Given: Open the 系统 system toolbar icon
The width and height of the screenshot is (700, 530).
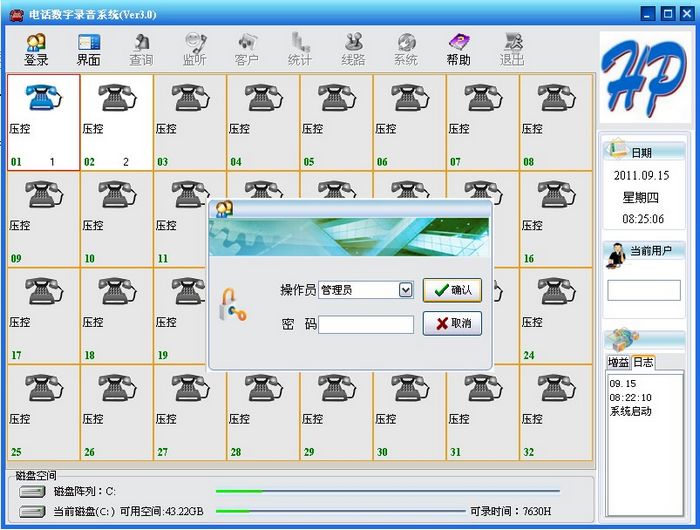Looking at the screenshot, I should coord(405,49).
